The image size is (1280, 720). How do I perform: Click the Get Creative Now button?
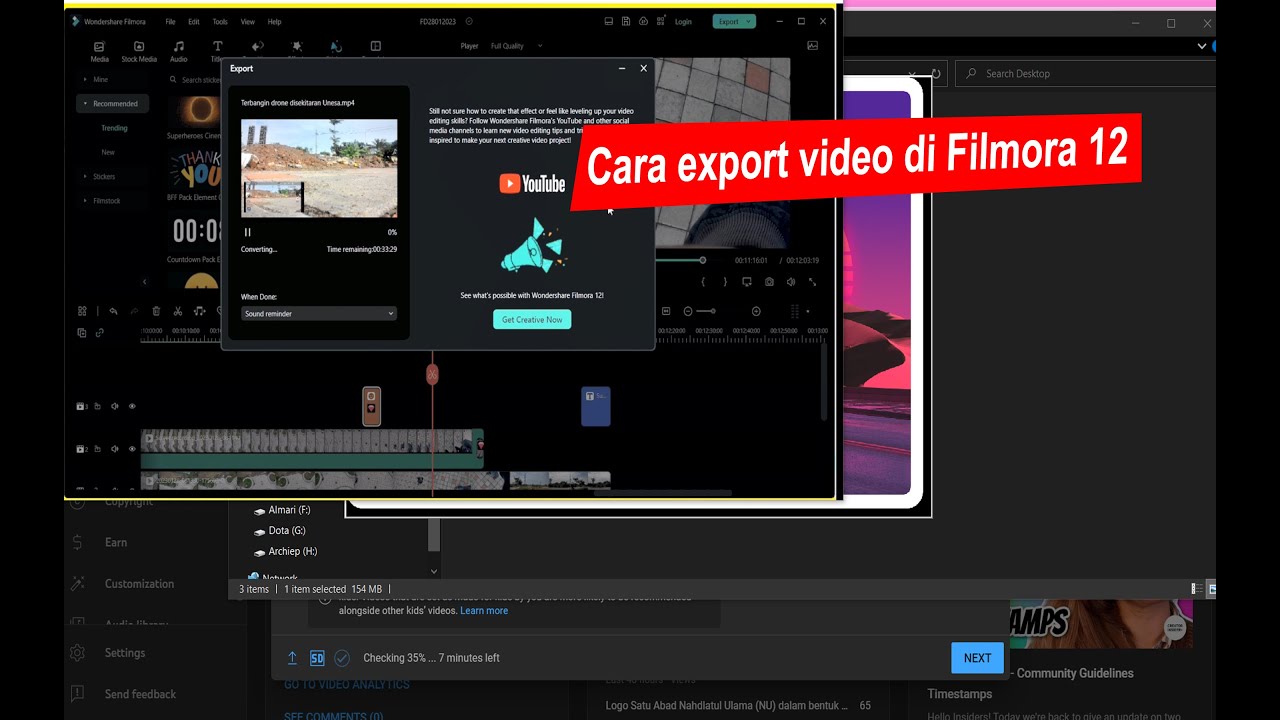pyautogui.click(x=532, y=319)
